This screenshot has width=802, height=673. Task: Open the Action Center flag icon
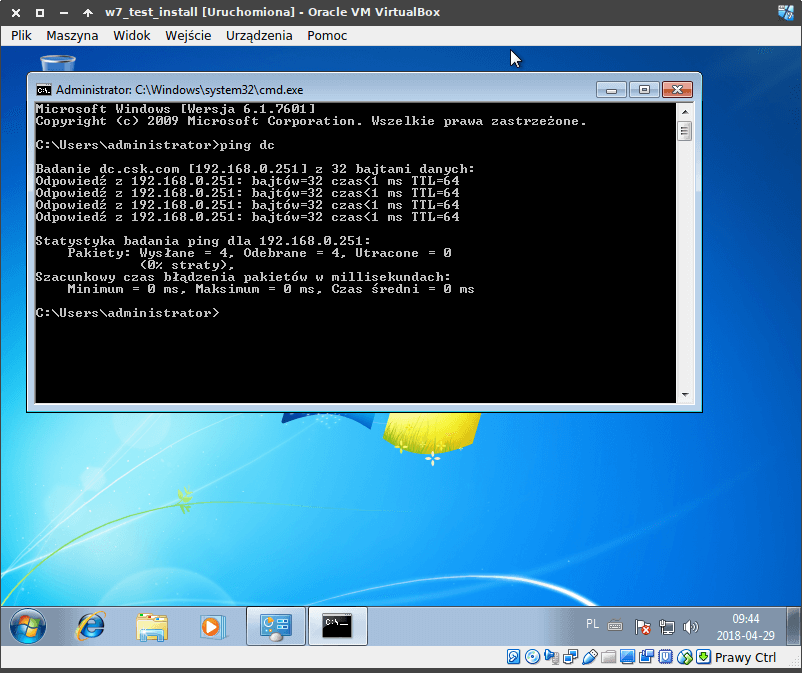click(642, 626)
